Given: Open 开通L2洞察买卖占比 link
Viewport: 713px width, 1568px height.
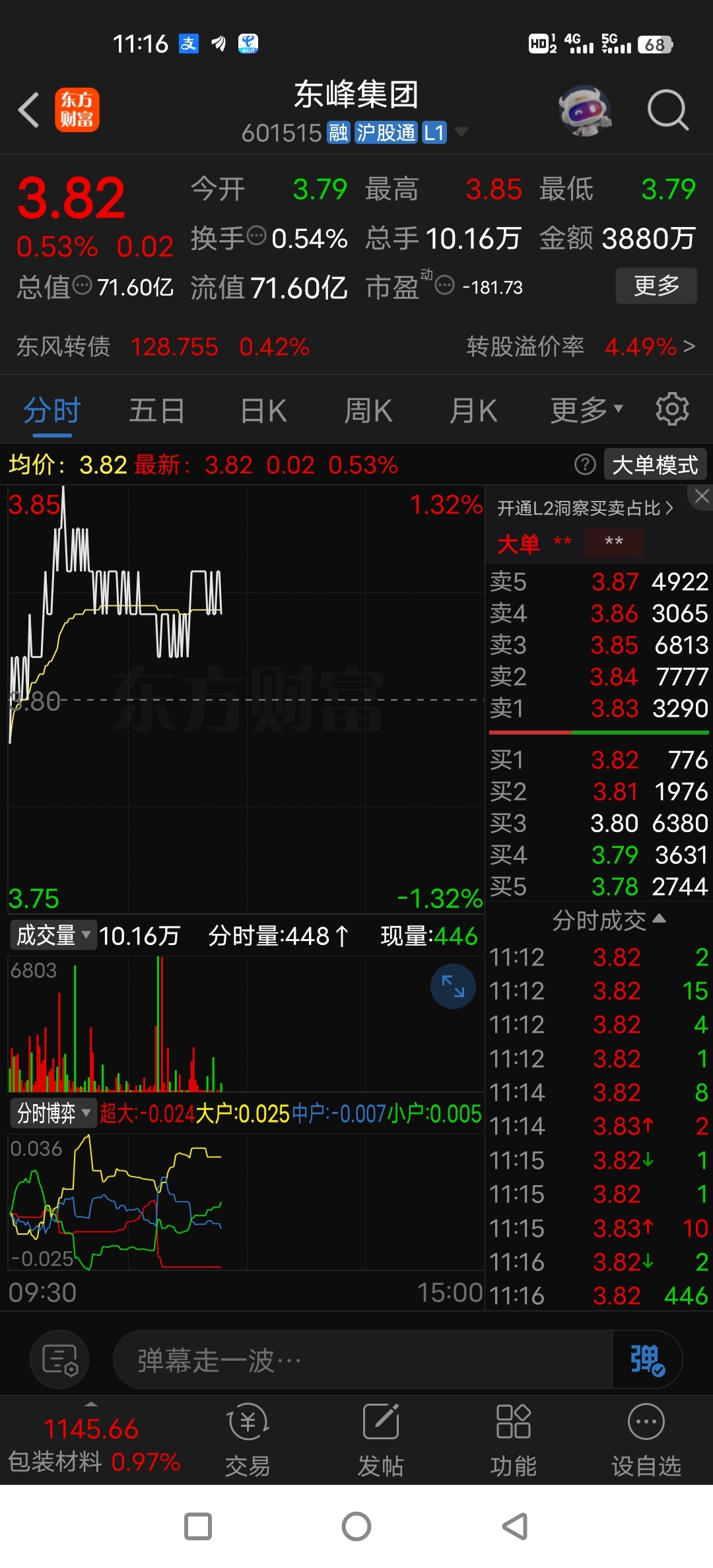Looking at the screenshot, I should [x=585, y=507].
